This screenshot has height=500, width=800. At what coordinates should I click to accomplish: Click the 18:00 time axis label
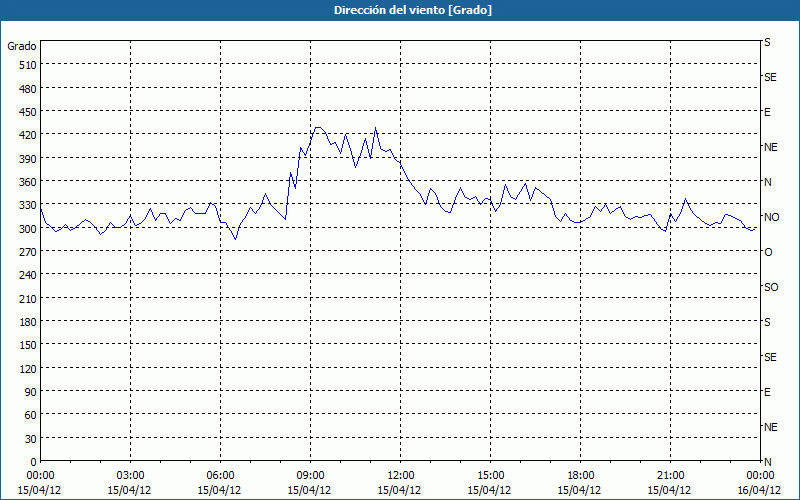tap(580, 476)
